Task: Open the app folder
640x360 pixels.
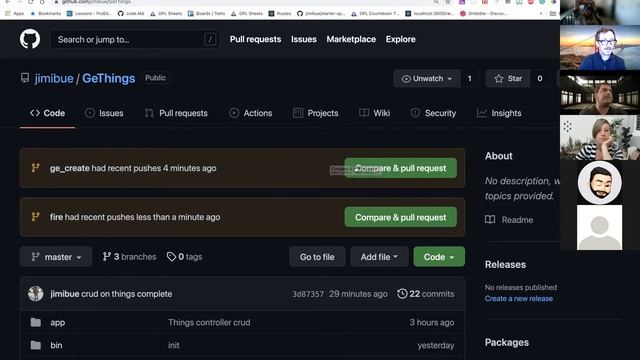Action: pos(58,322)
